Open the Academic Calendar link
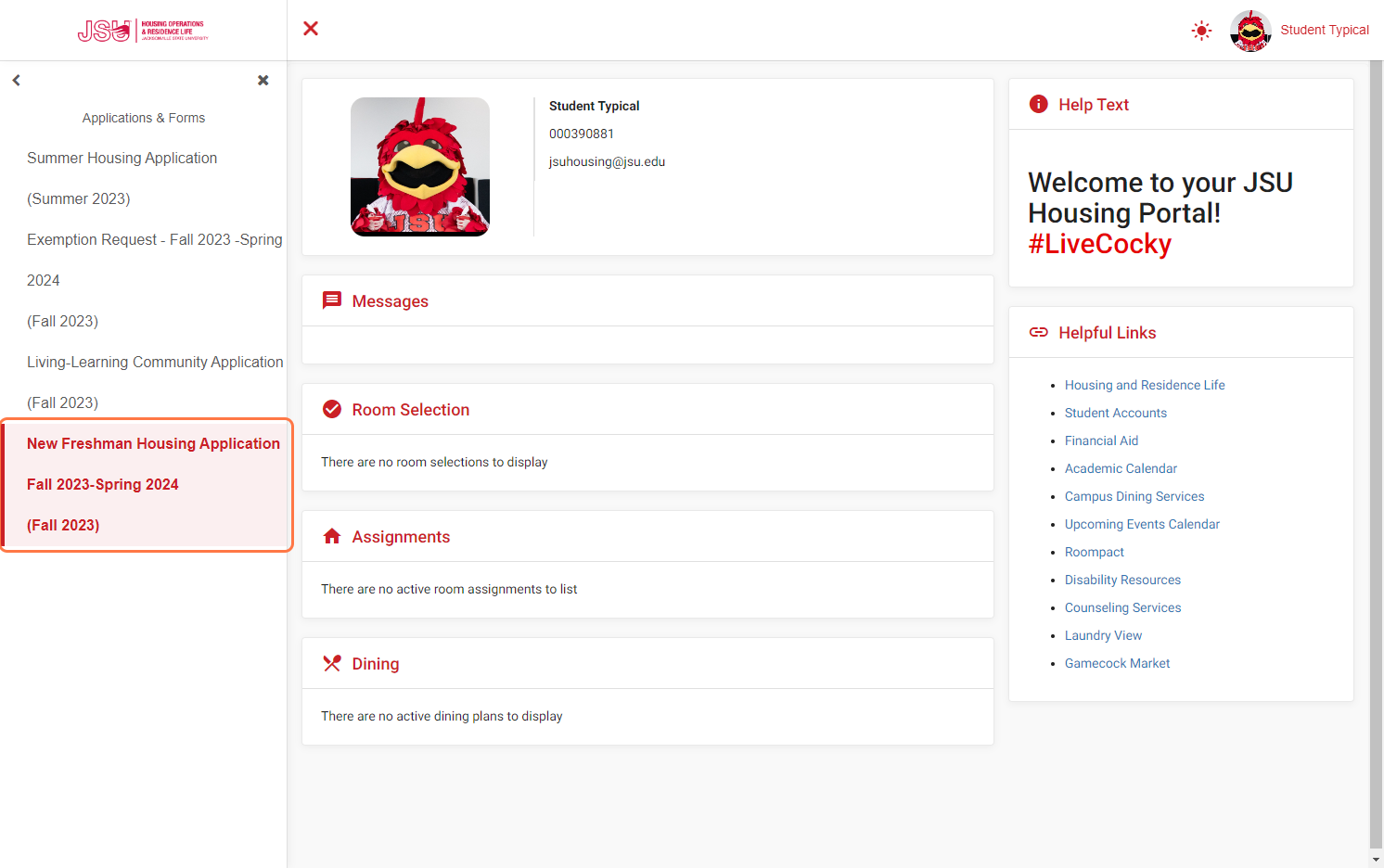Screen dimensions: 1384x868 coord(1121,468)
